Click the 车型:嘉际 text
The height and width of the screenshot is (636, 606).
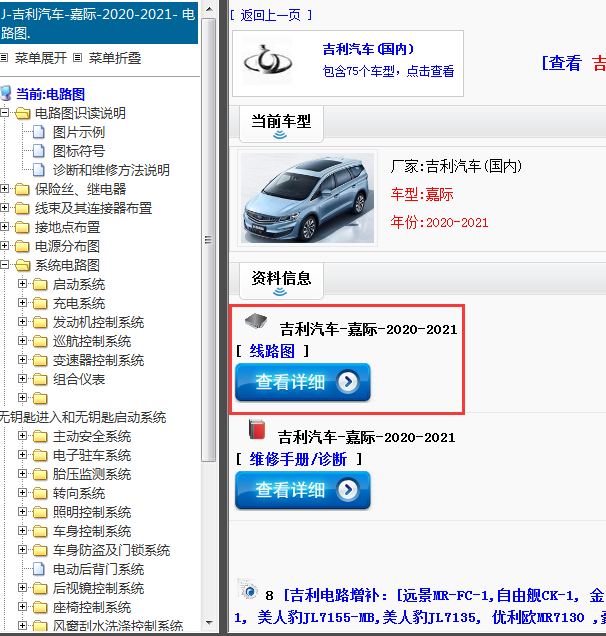coord(422,194)
